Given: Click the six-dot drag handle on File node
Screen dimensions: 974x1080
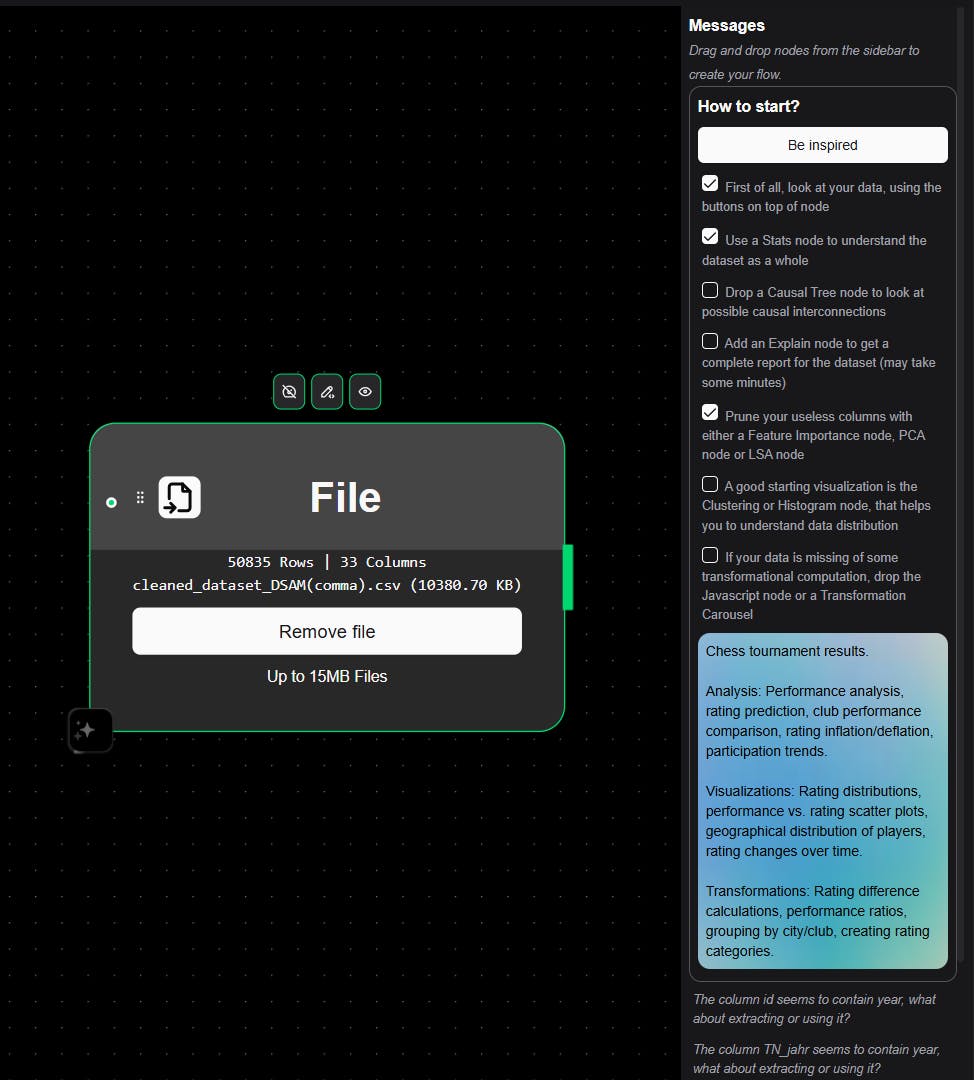Looking at the screenshot, I should (x=141, y=497).
